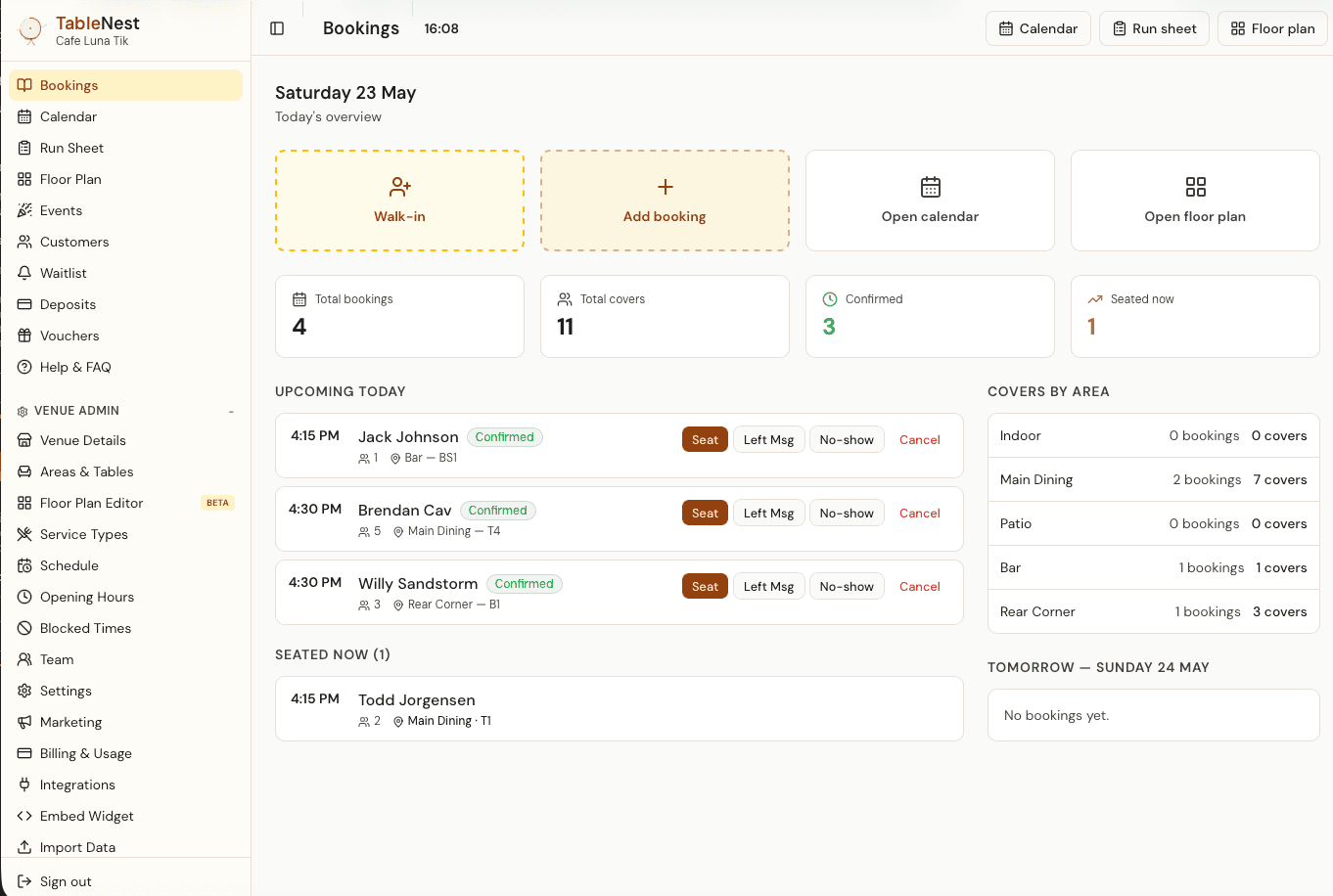Image resolution: width=1333 pixels, height=896 pixels.
Task: Click the Vouchers gift icon
Action: tap(24, 336)
